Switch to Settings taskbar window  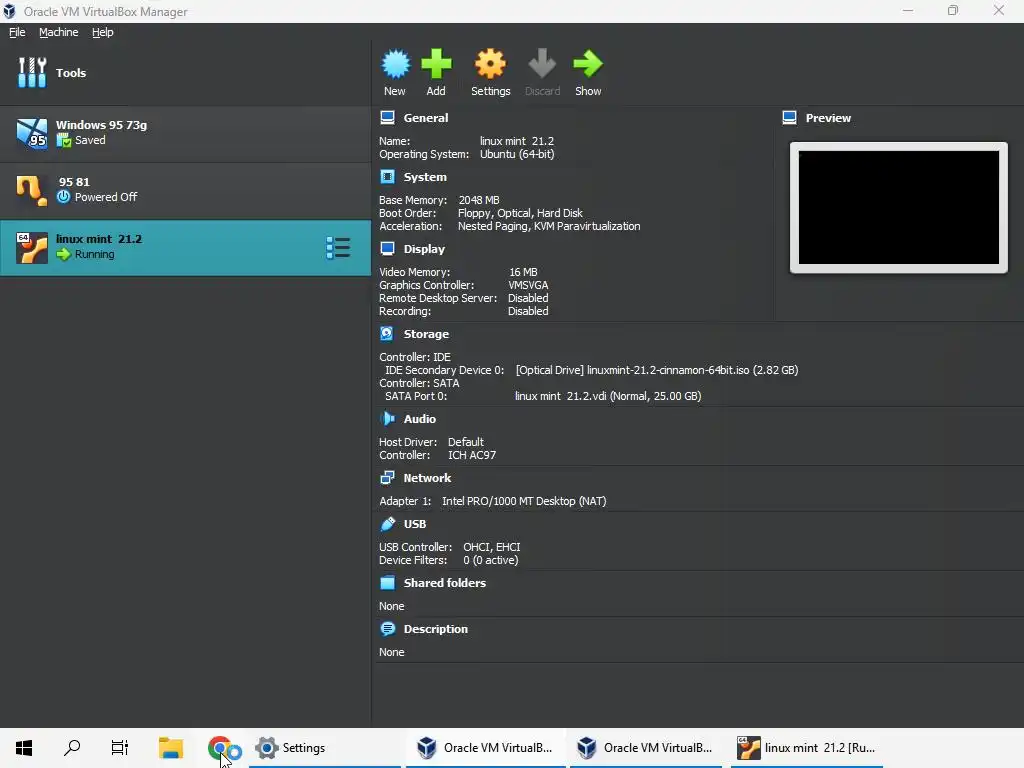point(325,748)
